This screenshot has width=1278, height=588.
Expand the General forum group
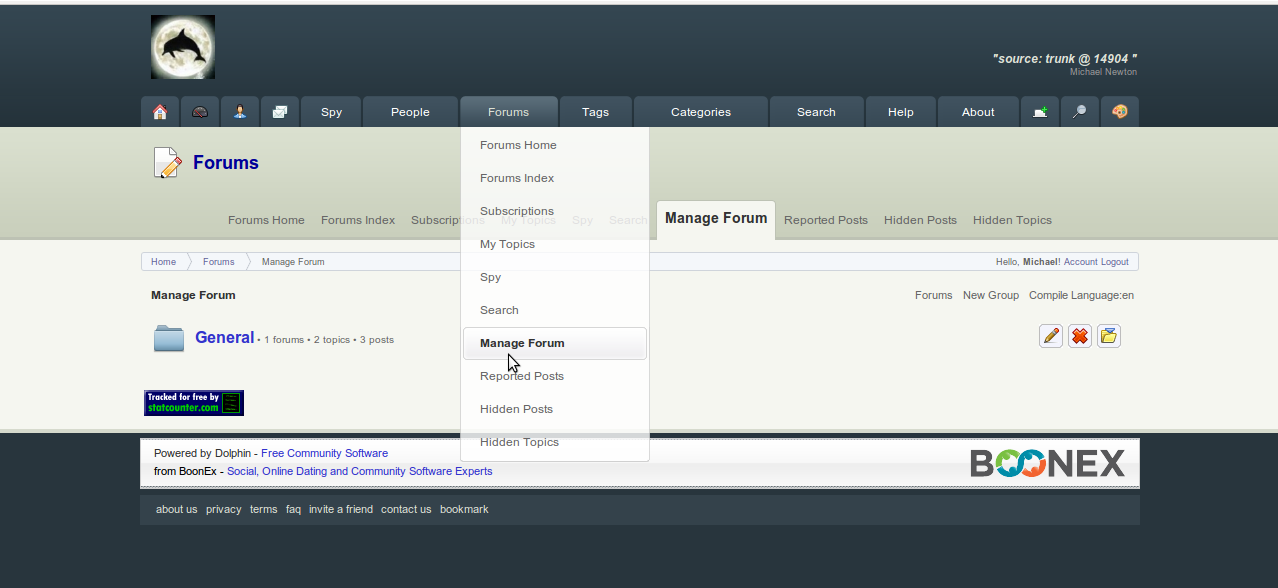coord(224,338)
